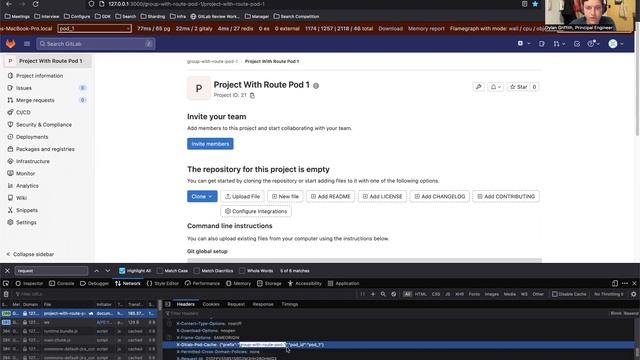
Task: Check the Disable Cache box
Action: tap(555, 294)
